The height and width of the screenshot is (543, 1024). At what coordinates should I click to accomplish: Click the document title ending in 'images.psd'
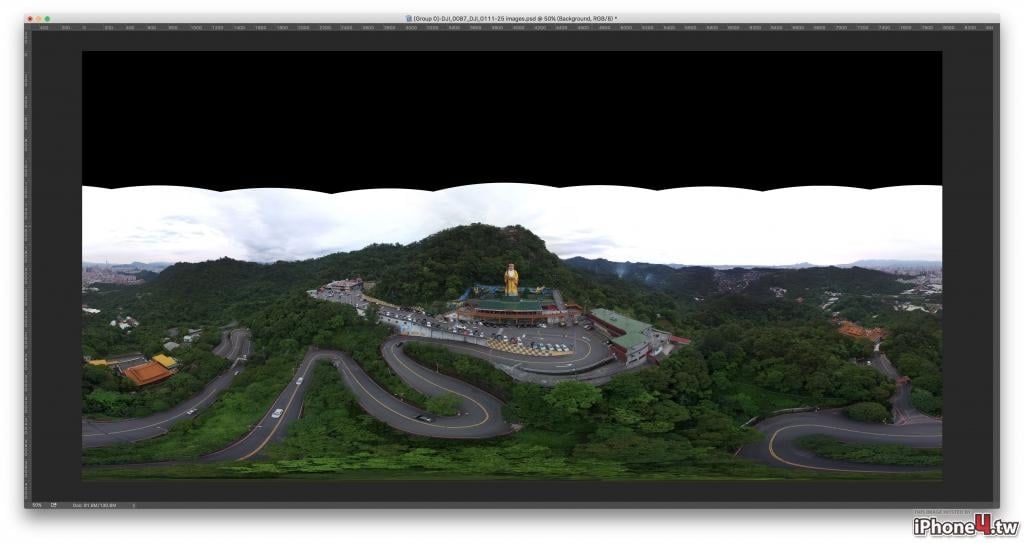coord(515,19)
